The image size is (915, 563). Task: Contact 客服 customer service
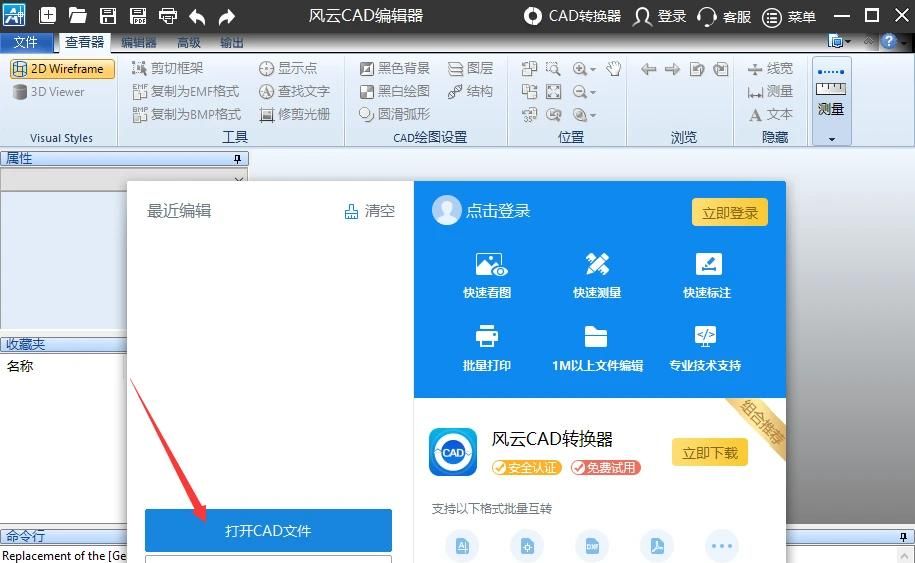(724, 16)
